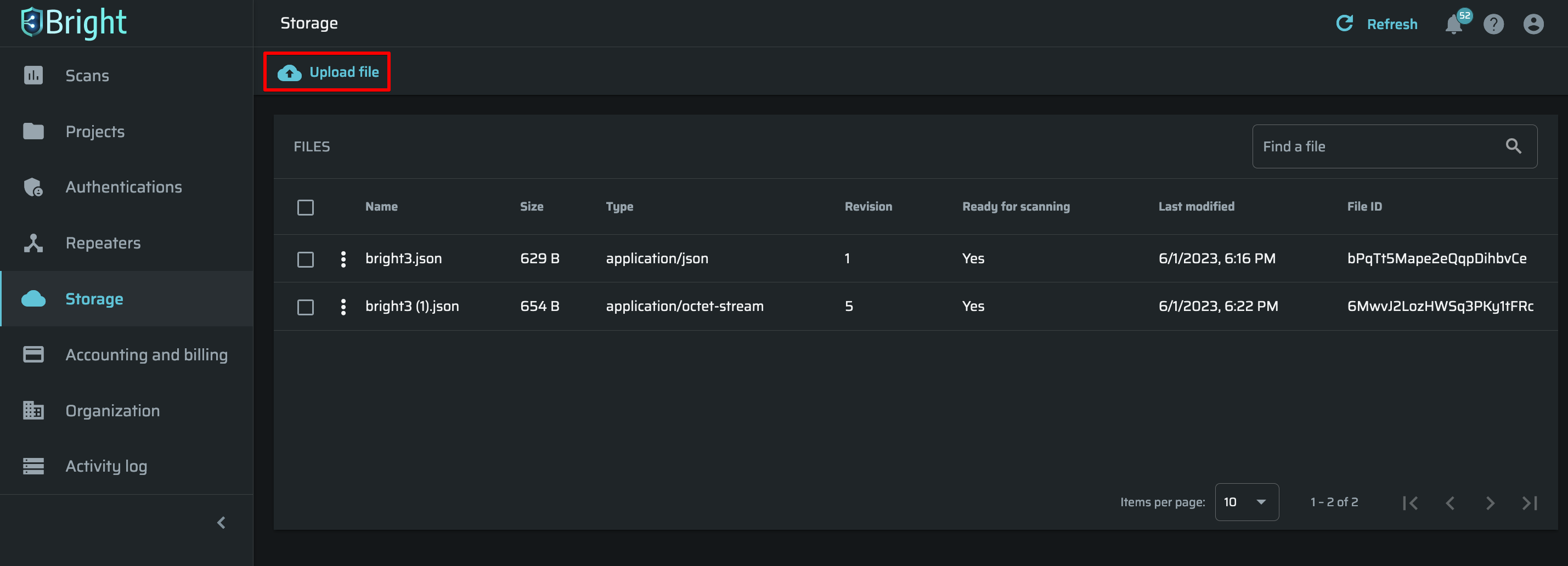Go to the last page
The image size is (1568, 566).
1529,503
